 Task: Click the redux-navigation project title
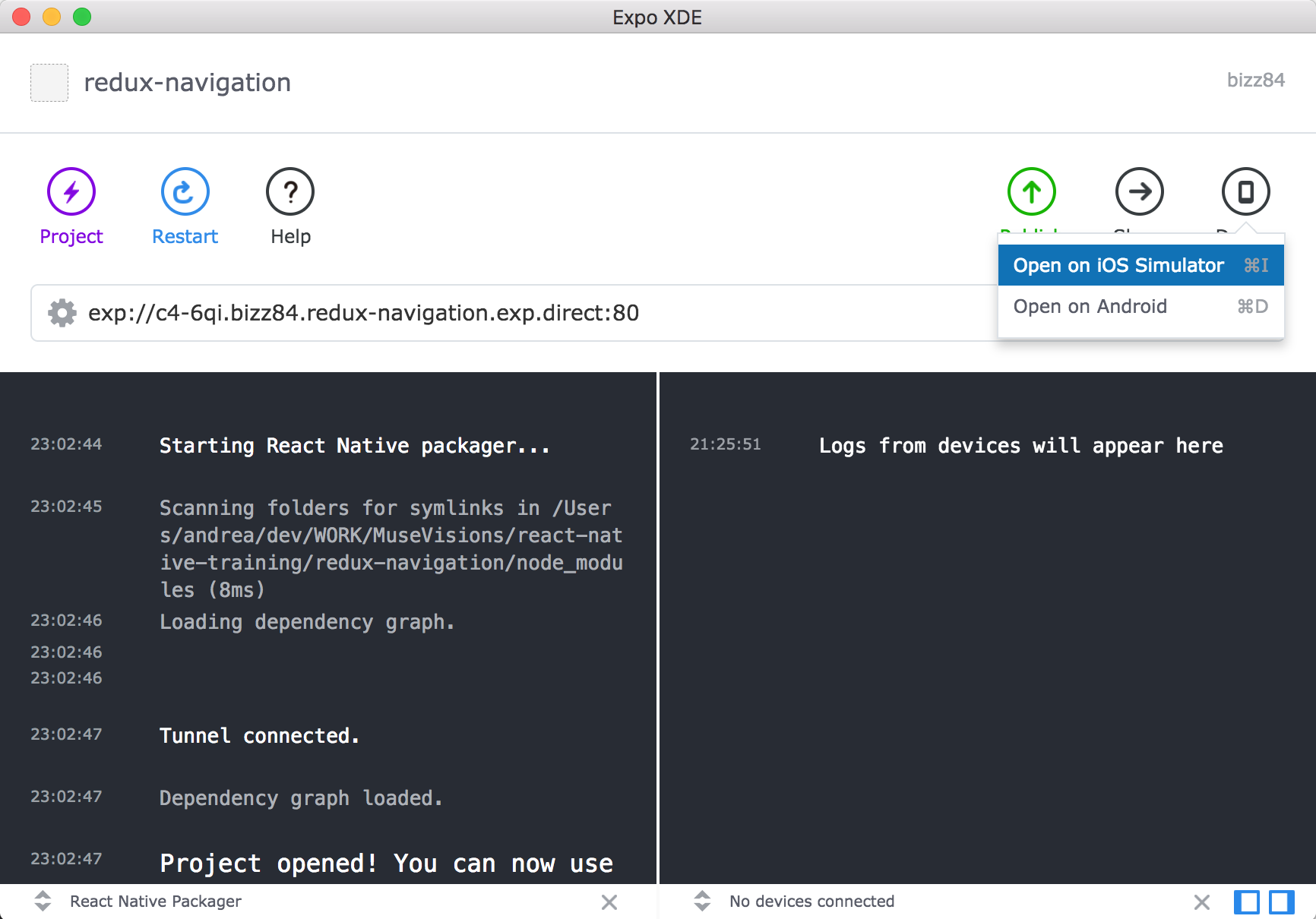tap(187, 83)
